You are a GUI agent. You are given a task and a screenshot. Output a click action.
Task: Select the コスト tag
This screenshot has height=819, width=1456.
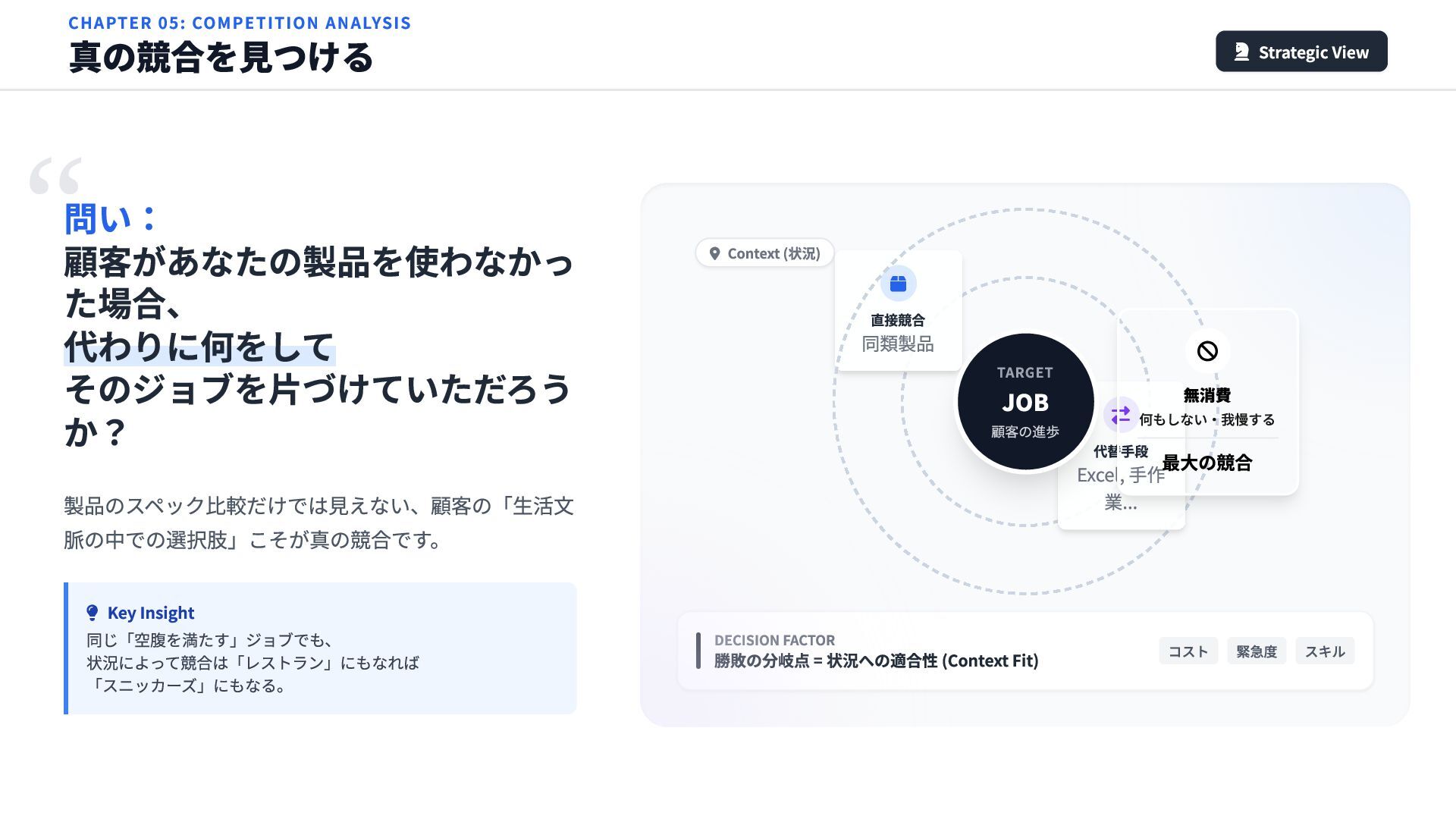(x=1188, y=651)
